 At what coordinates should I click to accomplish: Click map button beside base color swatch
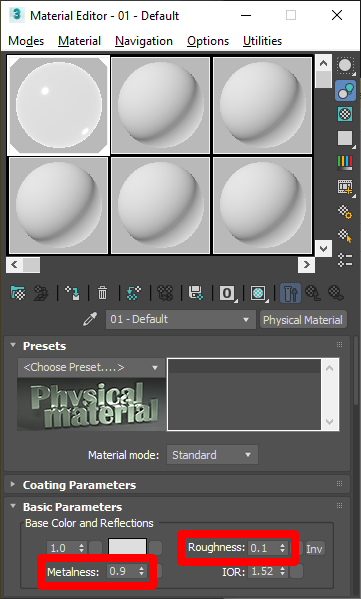pyautogui.click(x=155, y=548)
